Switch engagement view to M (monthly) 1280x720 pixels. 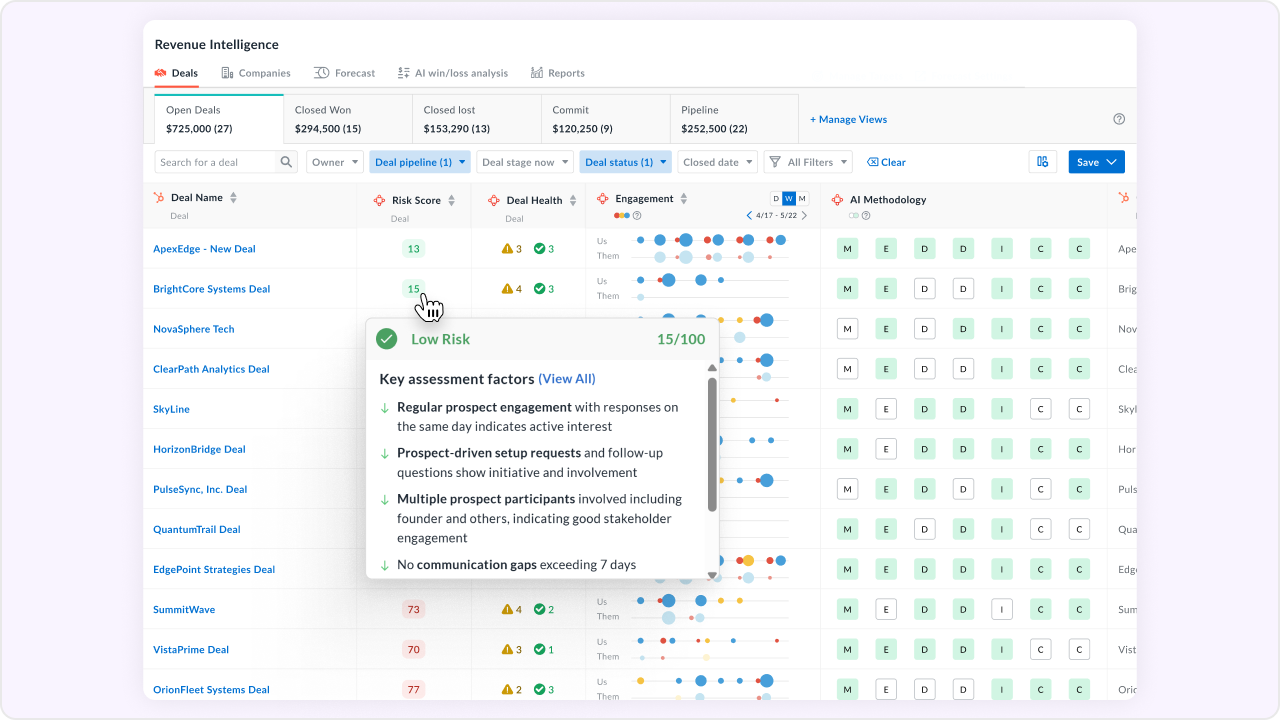tap(801, 198)
